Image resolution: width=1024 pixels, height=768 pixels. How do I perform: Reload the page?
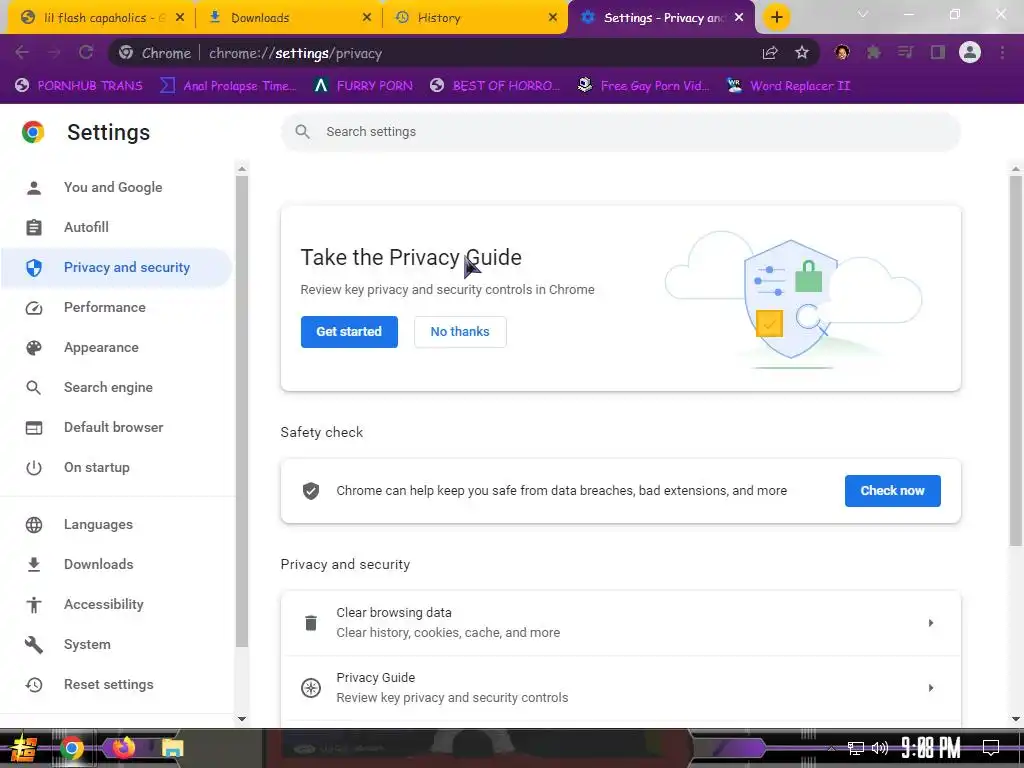tap(86, 53)
